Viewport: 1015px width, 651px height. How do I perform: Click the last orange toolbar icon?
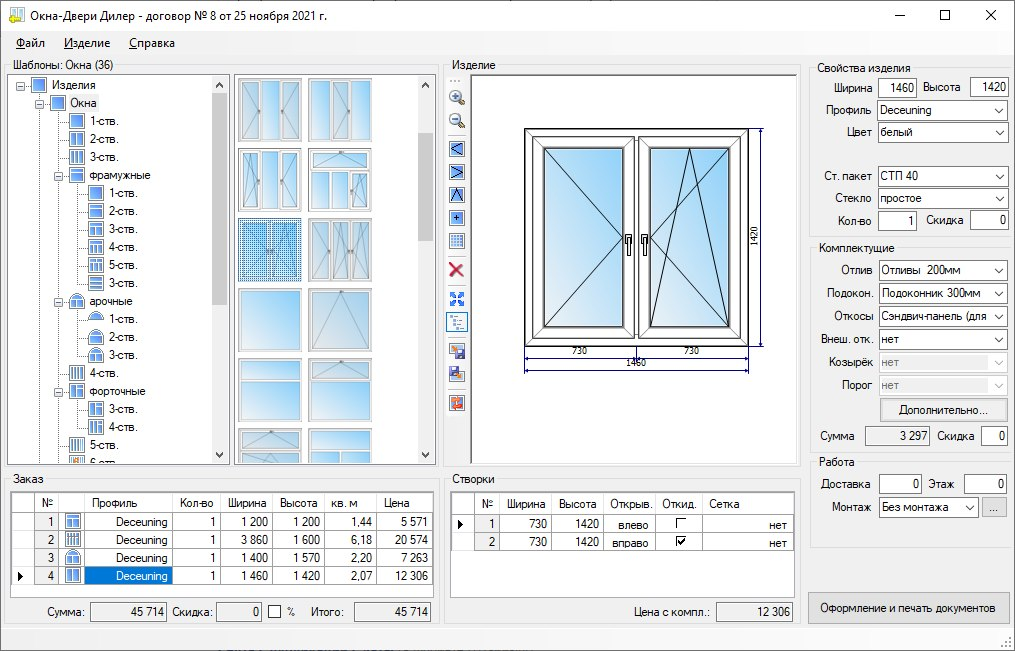457,403
